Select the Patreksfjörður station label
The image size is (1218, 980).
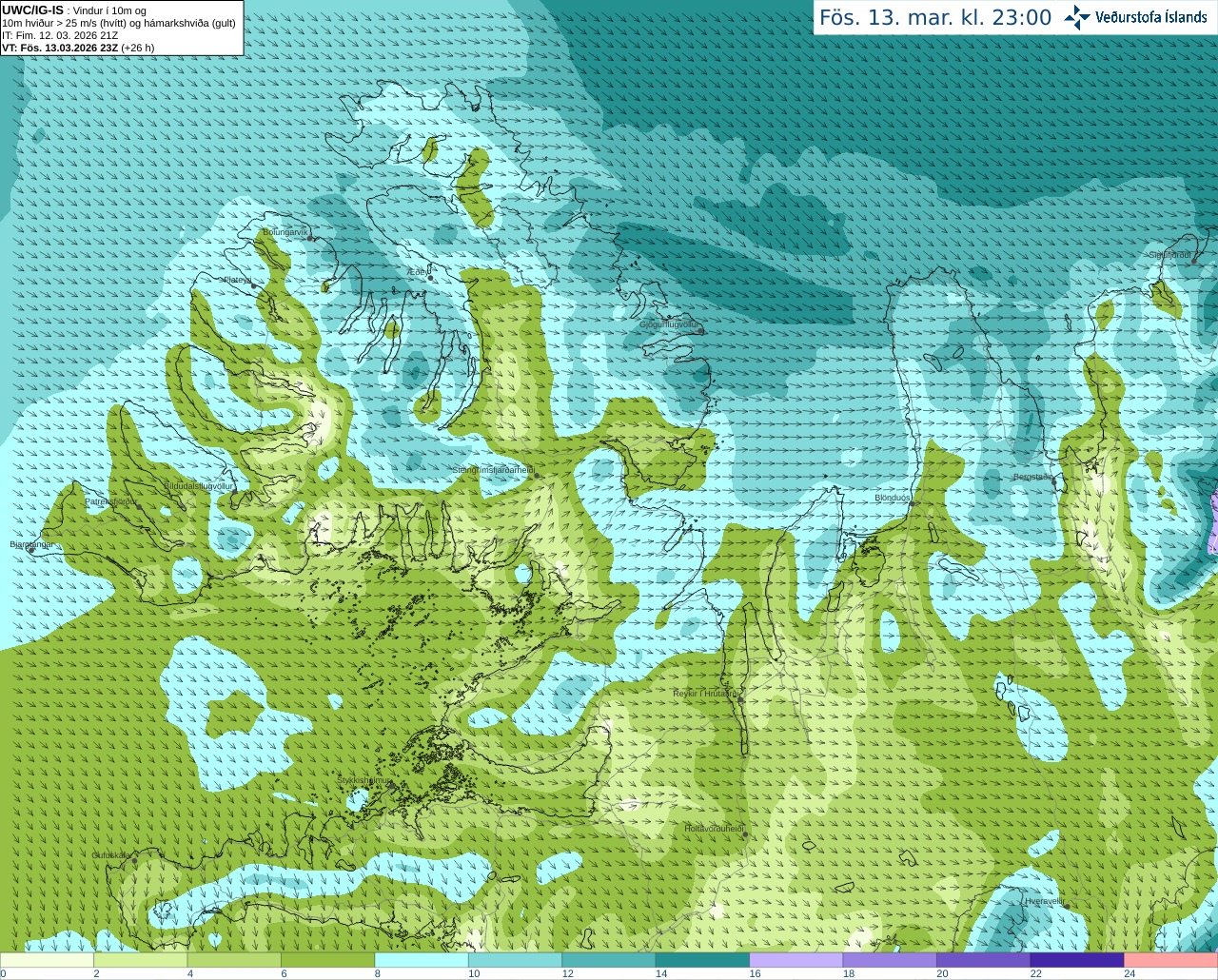click(x=110, y=500)
